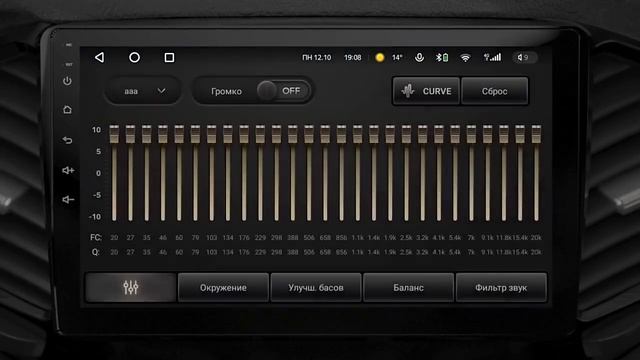Click the 20k band slider
This screenshot has width=640, height=360.
pyautogui.click(x=536, y=173)
